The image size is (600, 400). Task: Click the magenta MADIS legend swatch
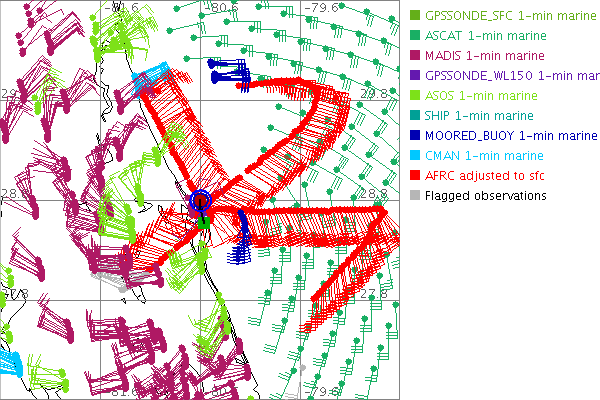pos(415,55)
